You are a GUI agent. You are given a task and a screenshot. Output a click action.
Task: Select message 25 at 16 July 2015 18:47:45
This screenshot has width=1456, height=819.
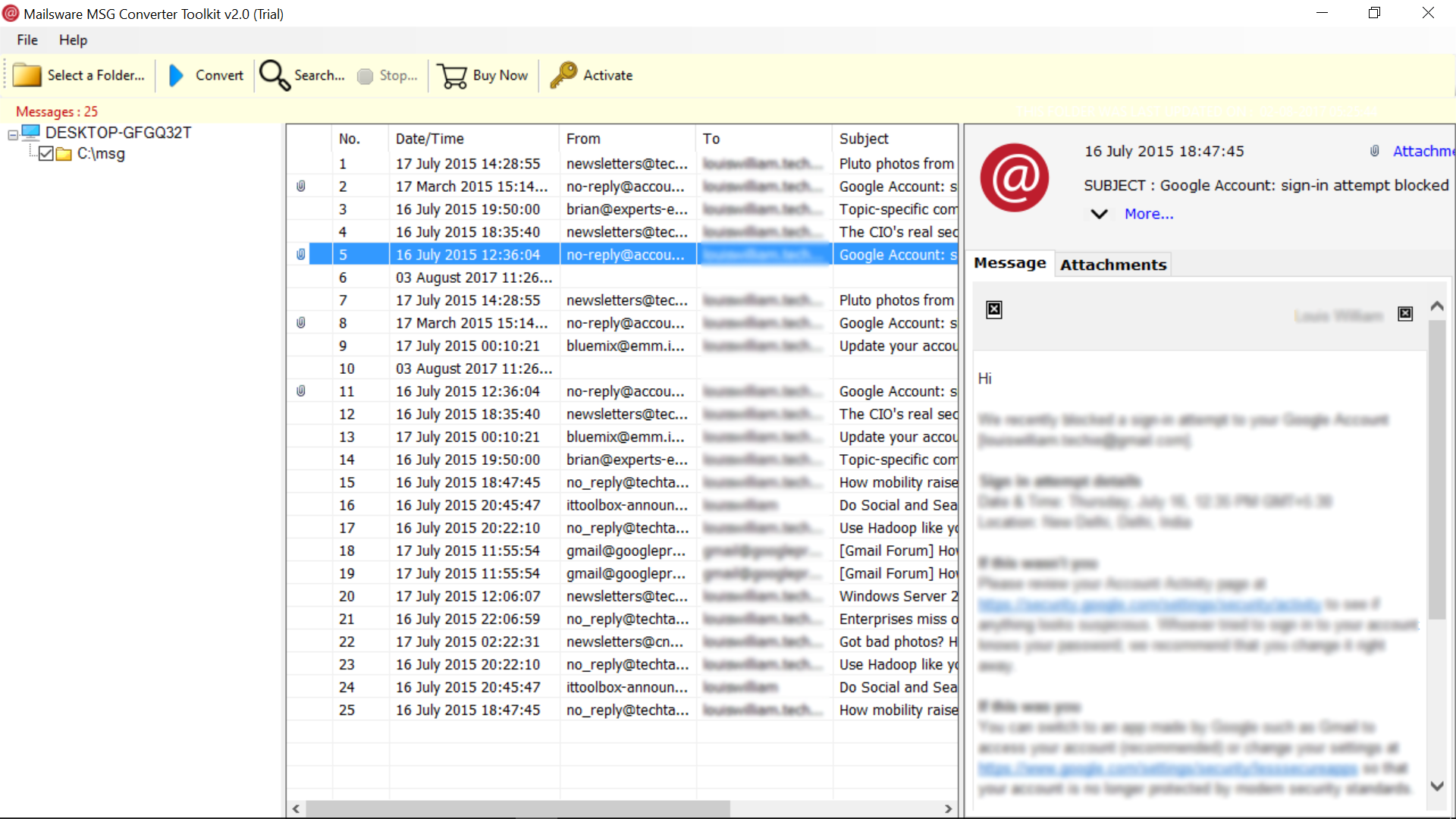point(623,710)
